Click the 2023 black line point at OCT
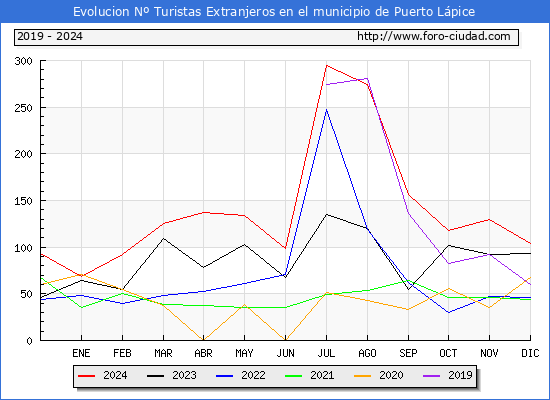Viewport: 550px width, 400px height. tap(449, 246)
